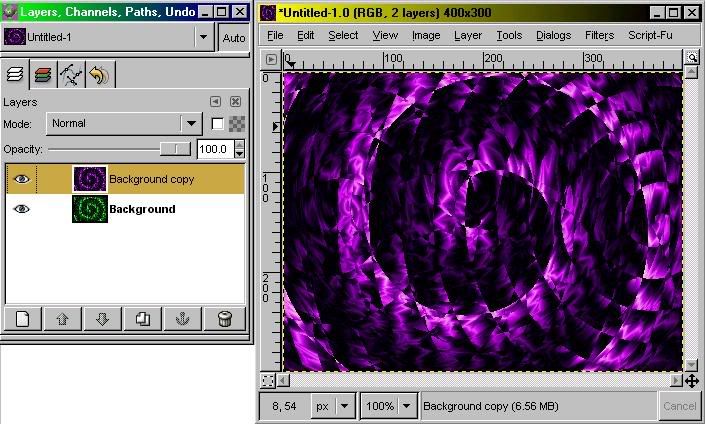Hide the Background copy layer eye

click(22, 179)
